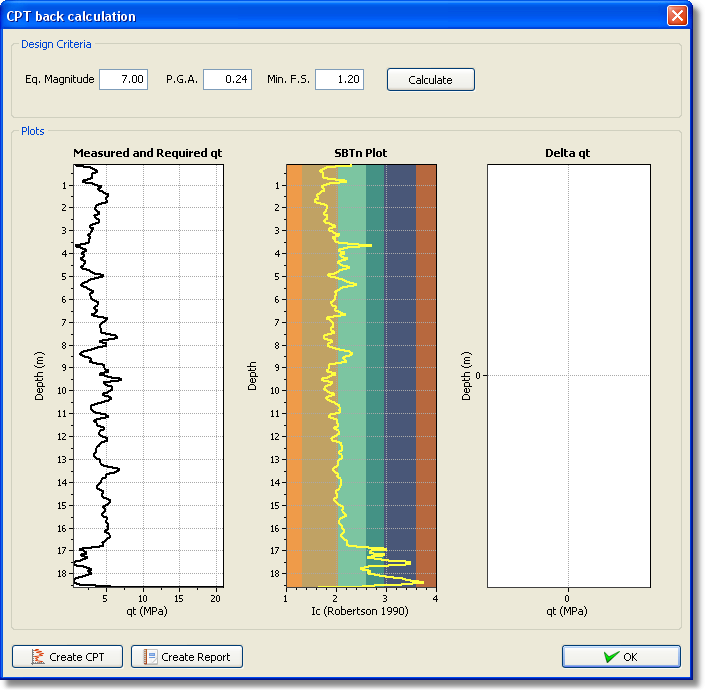Screen dimensions: 705x692
Task: Click the P.G.A. value field
Action: click(x=227, y=79)
